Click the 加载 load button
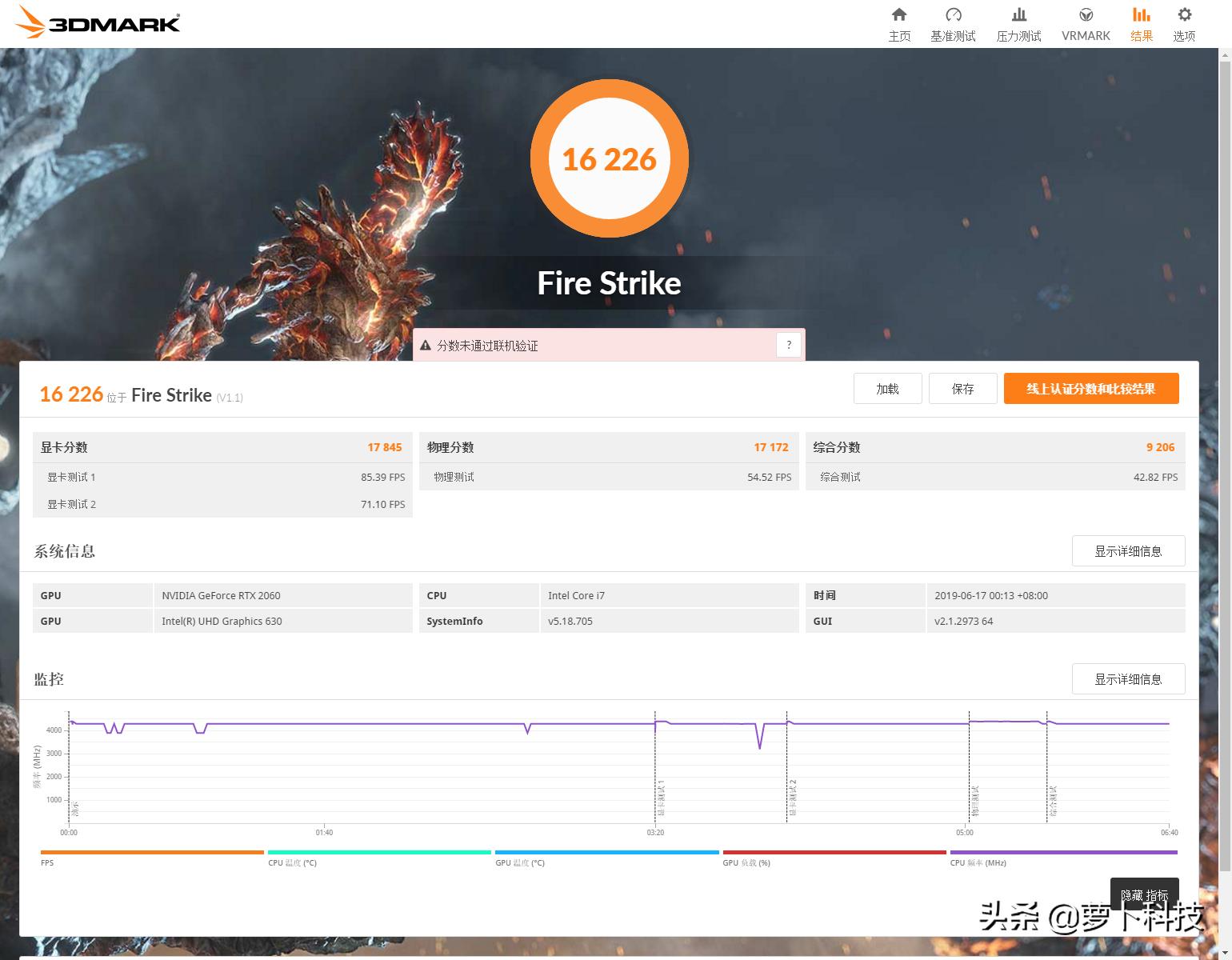 [x=888, y=389]
